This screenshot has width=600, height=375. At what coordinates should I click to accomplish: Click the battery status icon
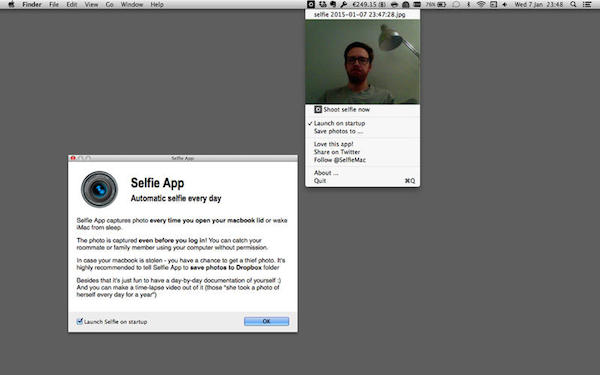442,5
